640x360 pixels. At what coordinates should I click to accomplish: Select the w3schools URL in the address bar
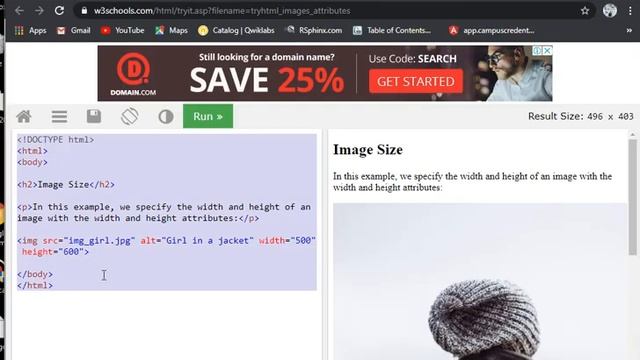tap(222, 11)
